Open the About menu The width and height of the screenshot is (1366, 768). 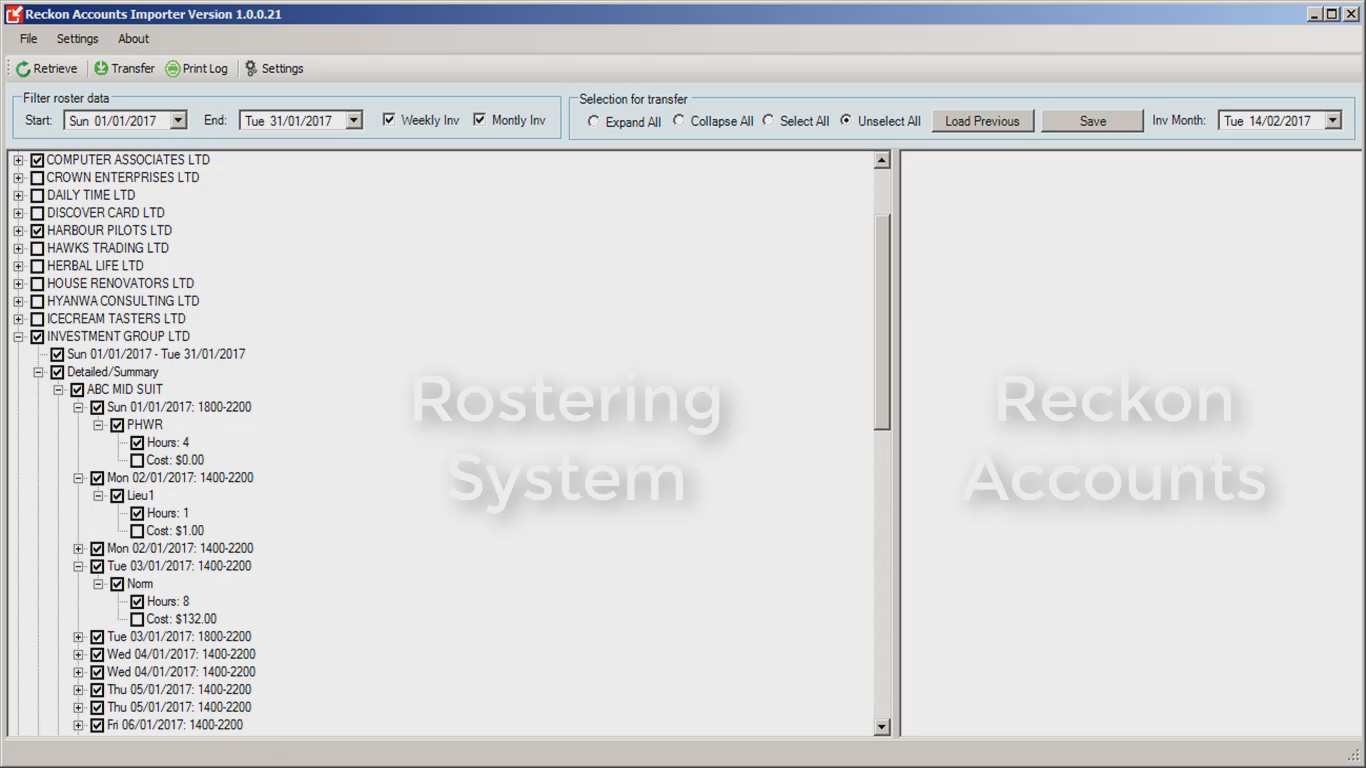[133, 39]
